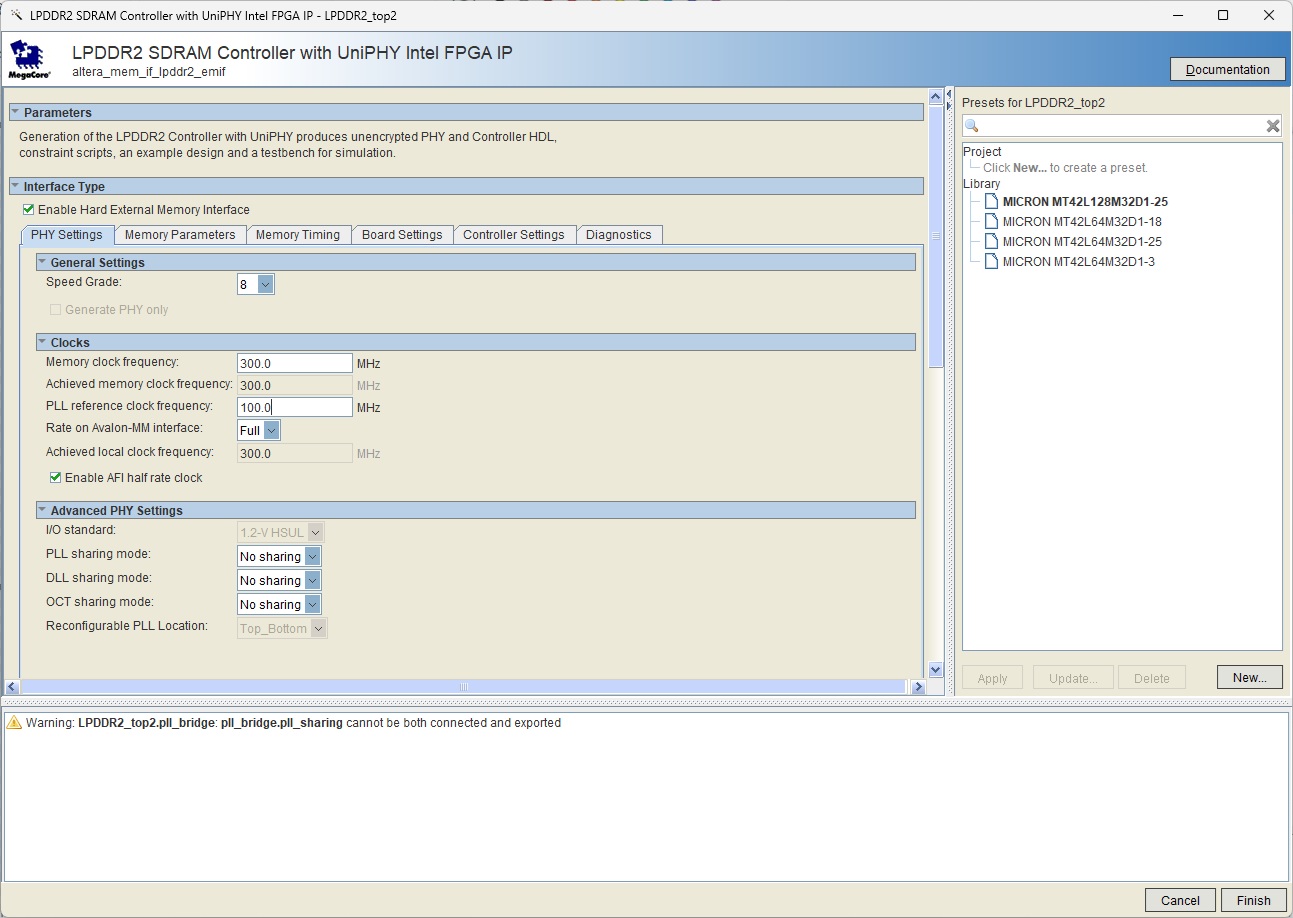Click the down arrow of the vertical scrollbar

pos(936,670)
